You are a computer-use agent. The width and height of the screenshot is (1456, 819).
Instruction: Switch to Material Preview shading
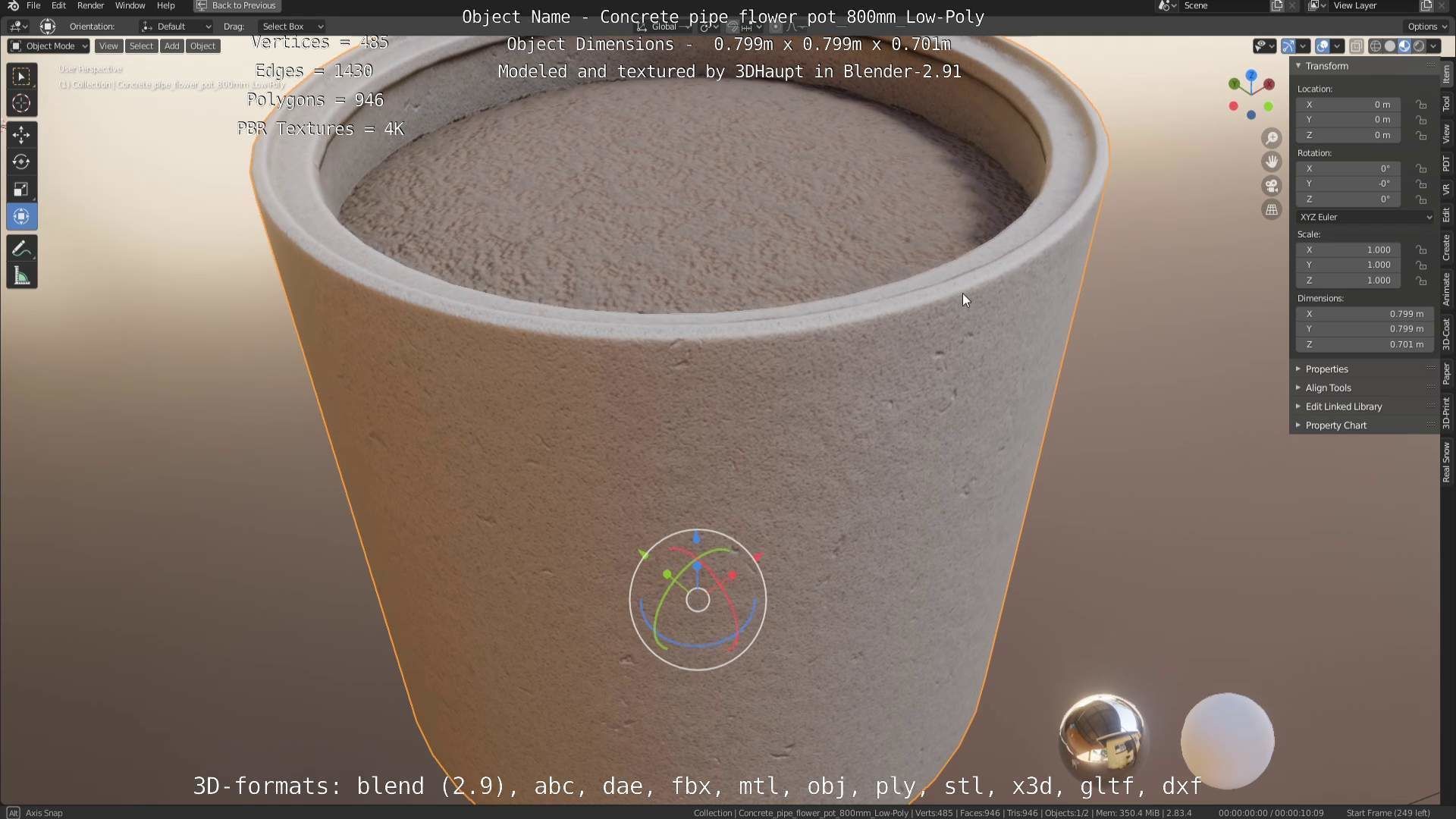tap(1404, 46)
